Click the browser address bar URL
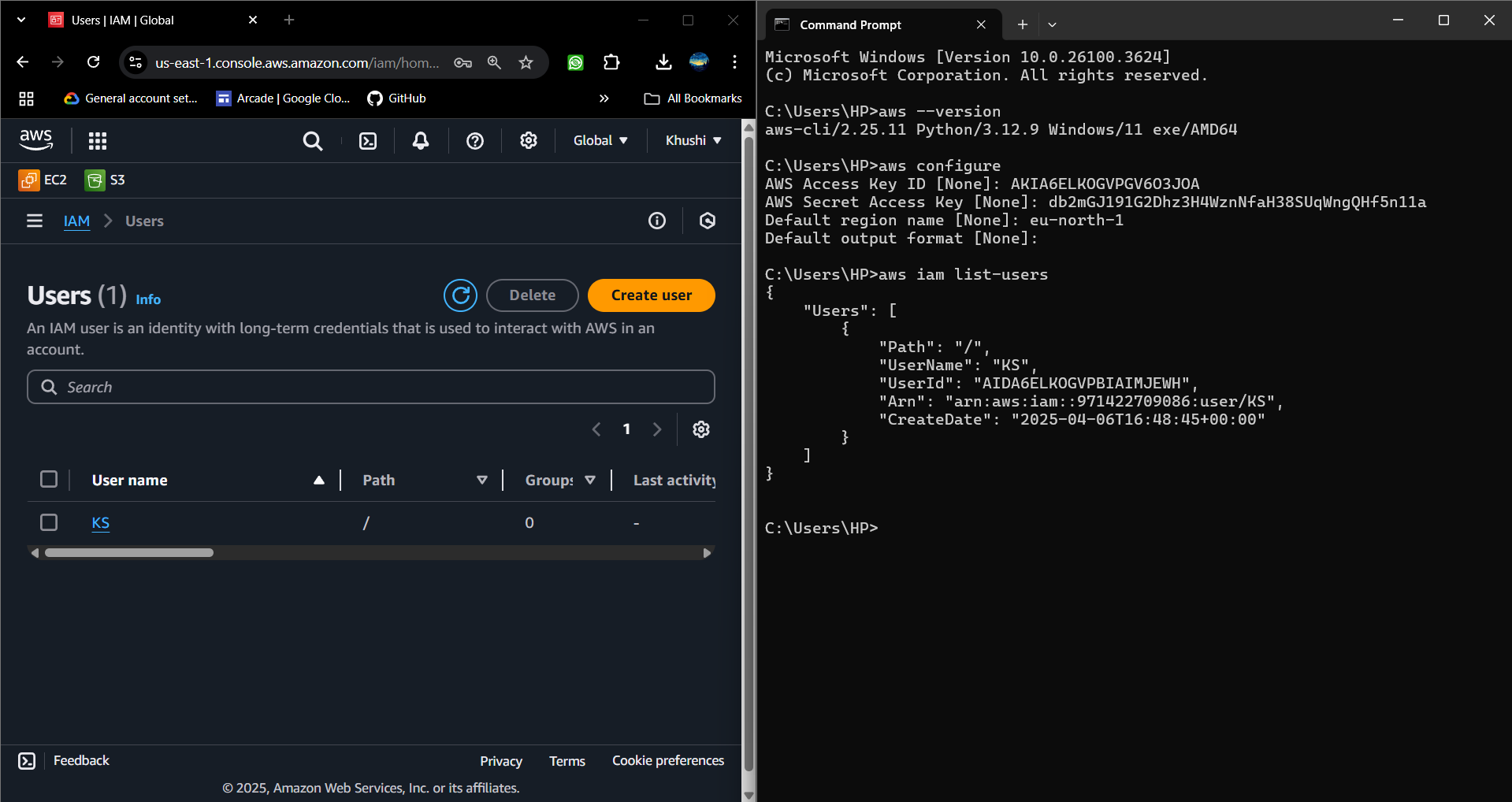1512x802 pixels. click(x=297, y=62)
